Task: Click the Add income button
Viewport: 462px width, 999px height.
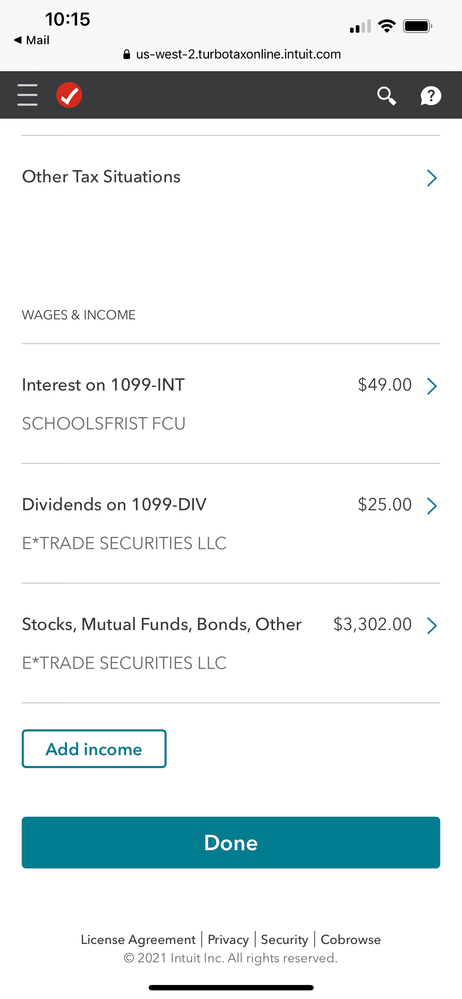Action: click(x=94, y=749)
